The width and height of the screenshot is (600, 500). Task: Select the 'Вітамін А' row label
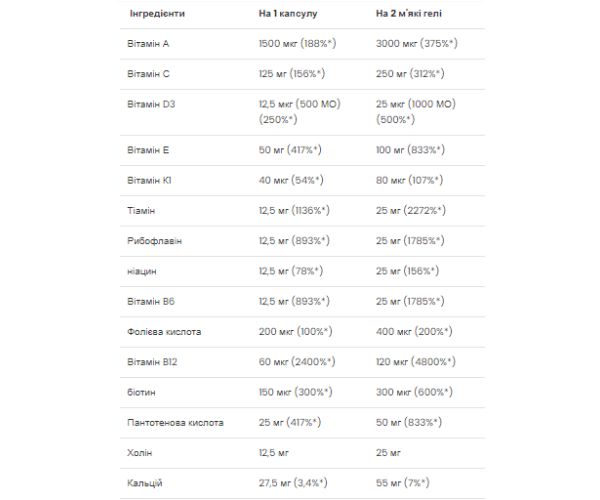point(149,45)
